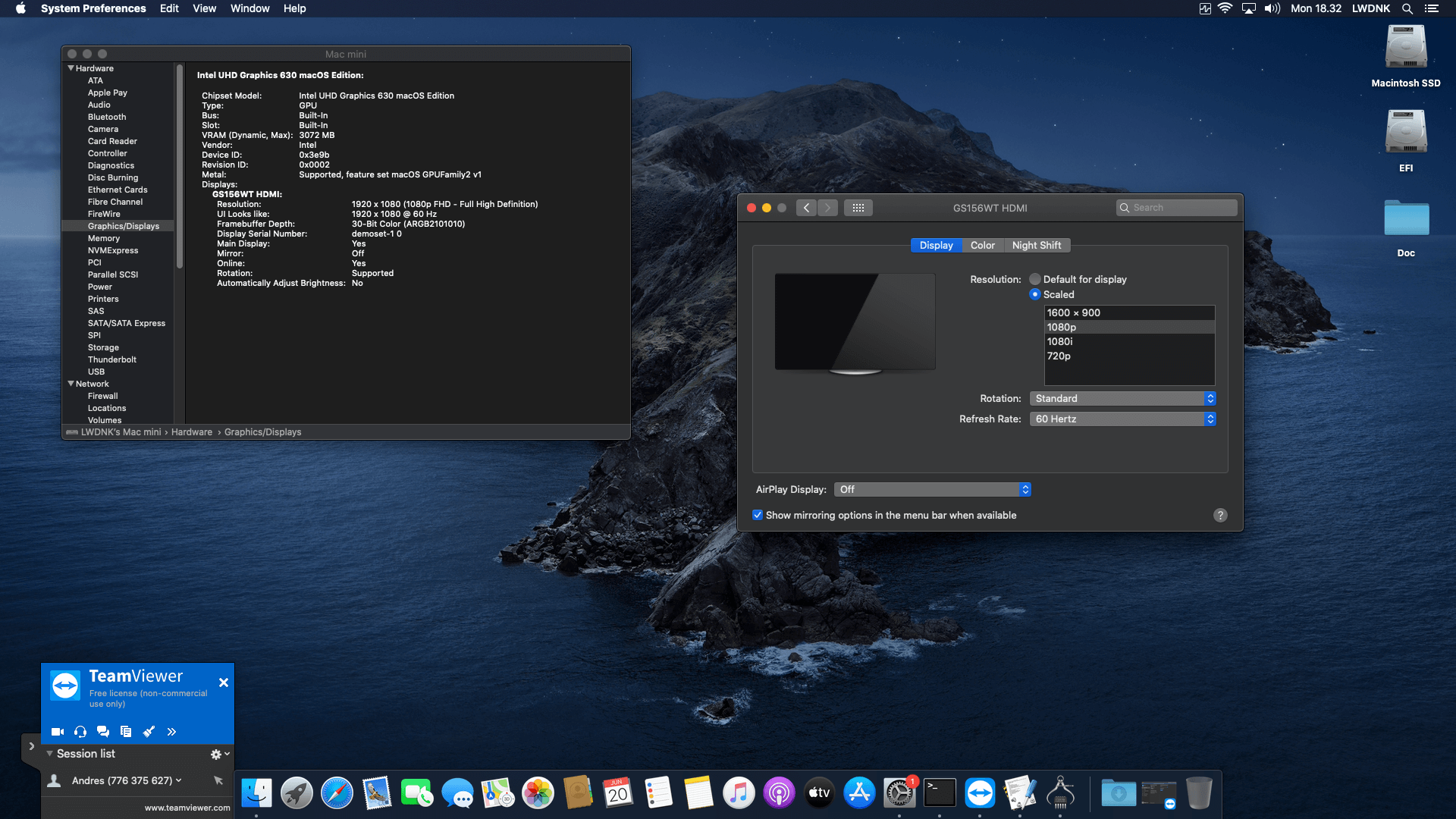1456x819 pixels.
Task: Open Calendar icon showing 20
Action: pos(618,793)
